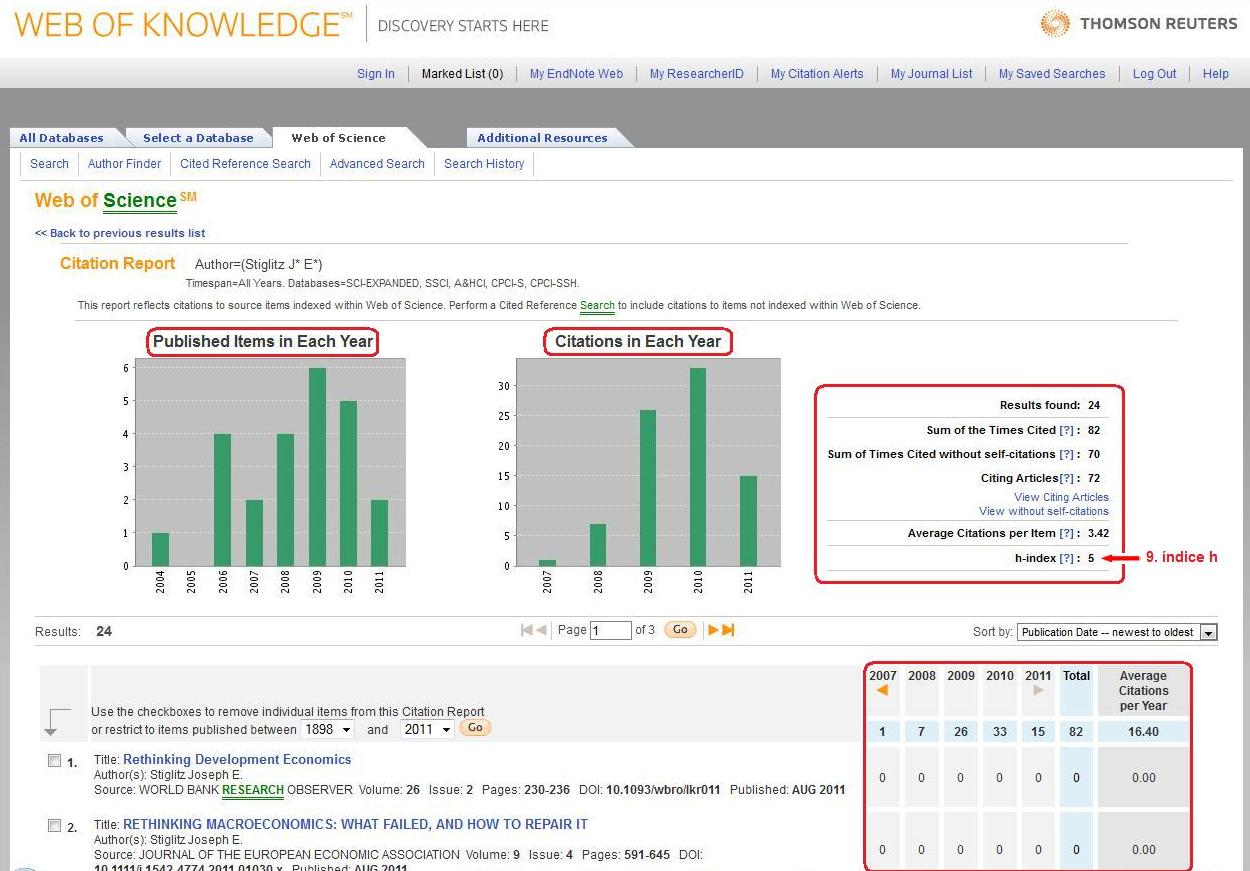Image resolution: width=1250 pixels, height=871 pixels.
Task: Open Marked List (0)
Action: 462,74
